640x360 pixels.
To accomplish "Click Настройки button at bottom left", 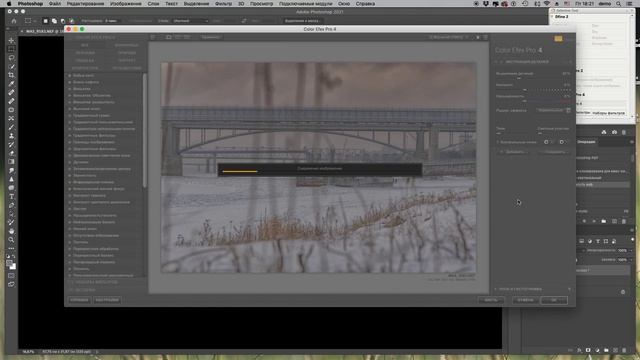I will coord(107,300).
